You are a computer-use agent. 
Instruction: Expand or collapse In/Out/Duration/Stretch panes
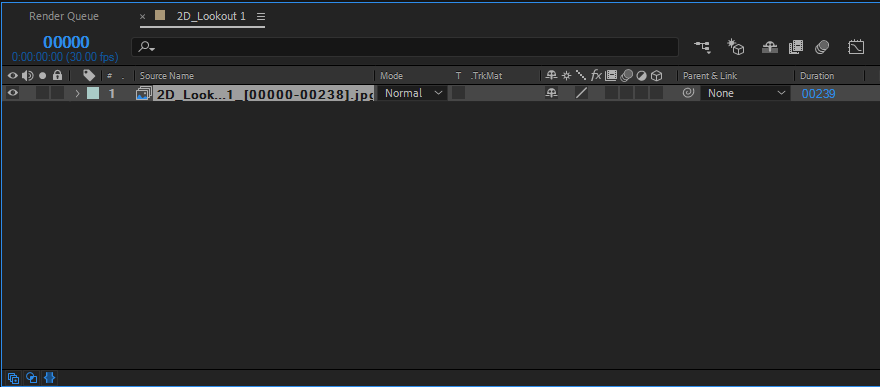pyautogui.click(x=49, y=377)
